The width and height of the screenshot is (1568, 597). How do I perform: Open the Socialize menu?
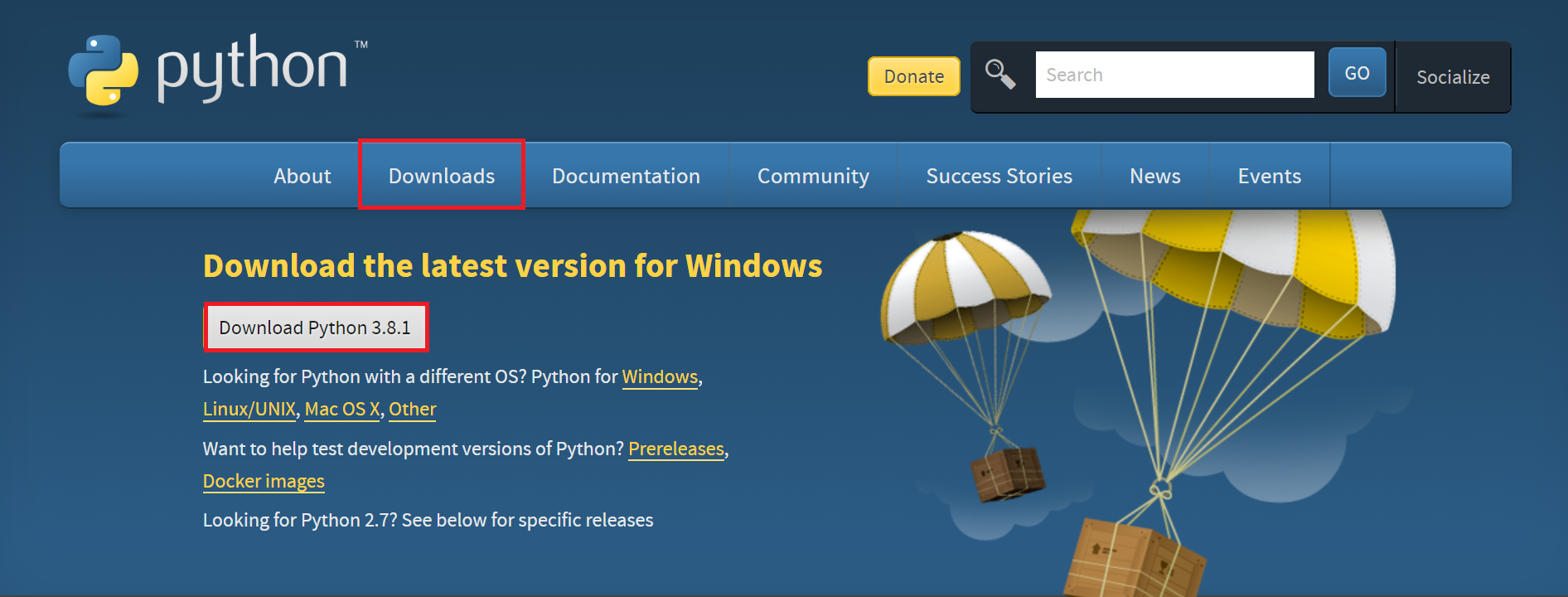point(1453,77)
